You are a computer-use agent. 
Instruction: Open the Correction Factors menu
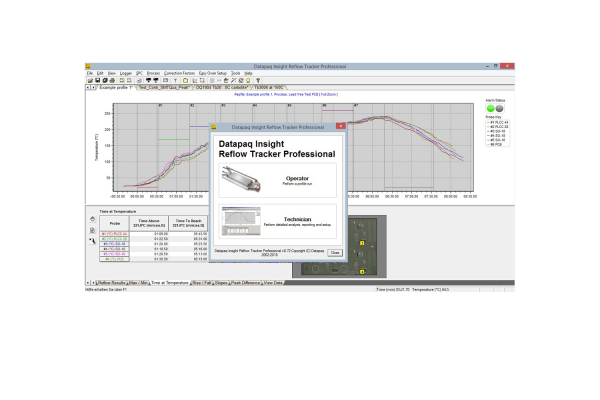point(179,73)
